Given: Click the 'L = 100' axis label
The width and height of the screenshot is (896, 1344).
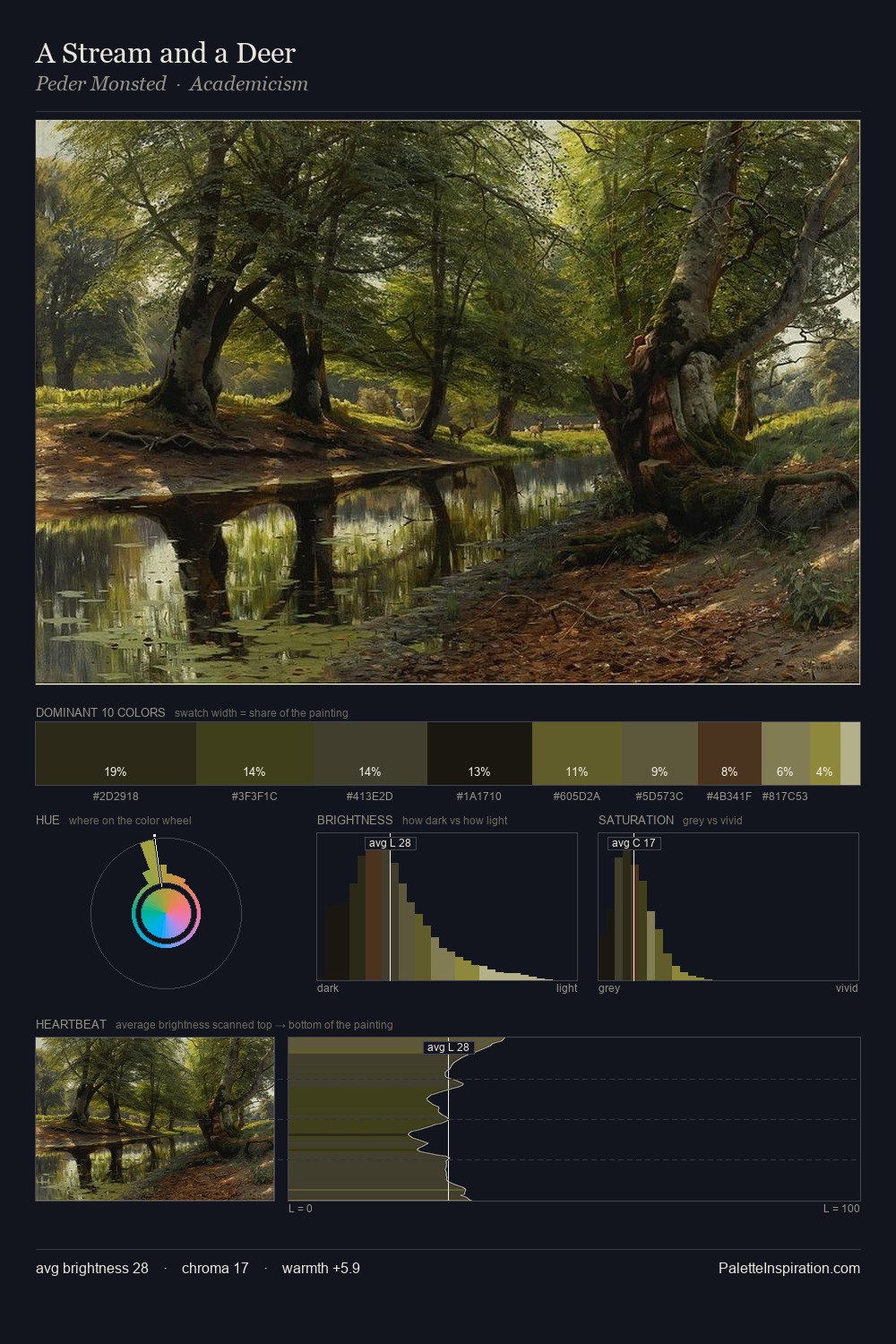Looking at the screenshot, I should point(841,1209).
